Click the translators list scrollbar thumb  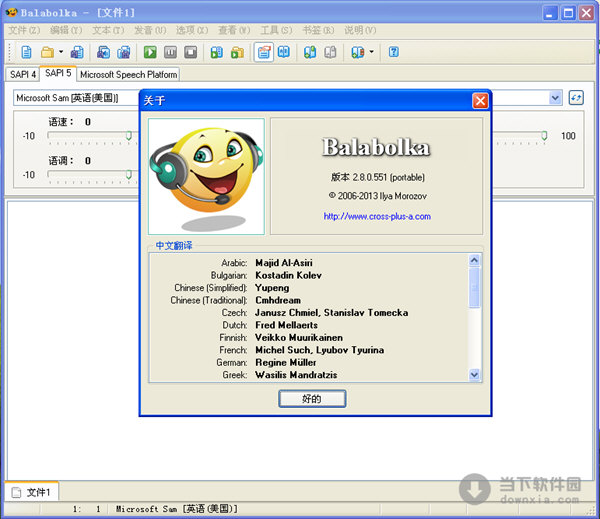[x=474, y=287]
